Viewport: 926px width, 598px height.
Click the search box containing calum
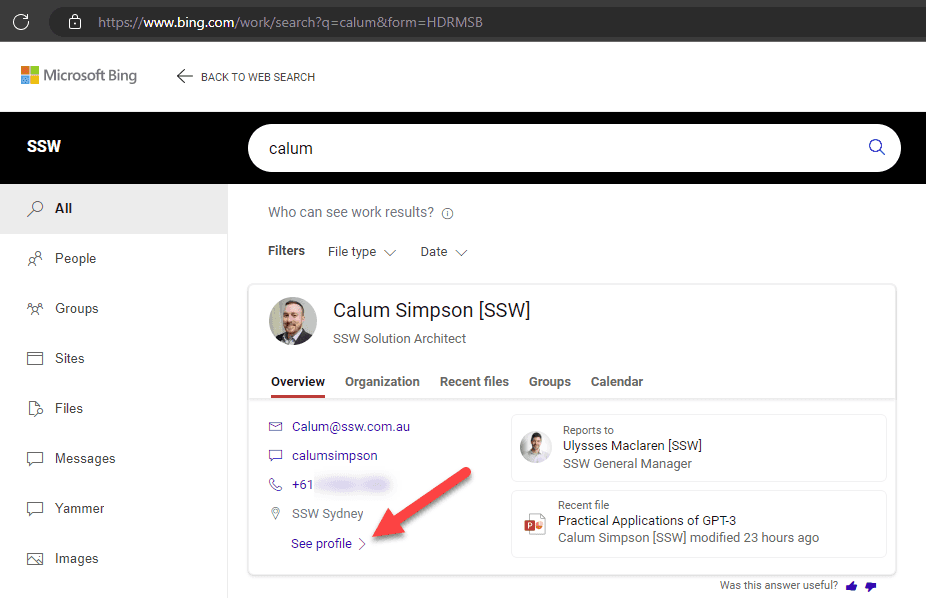point(560,148)
